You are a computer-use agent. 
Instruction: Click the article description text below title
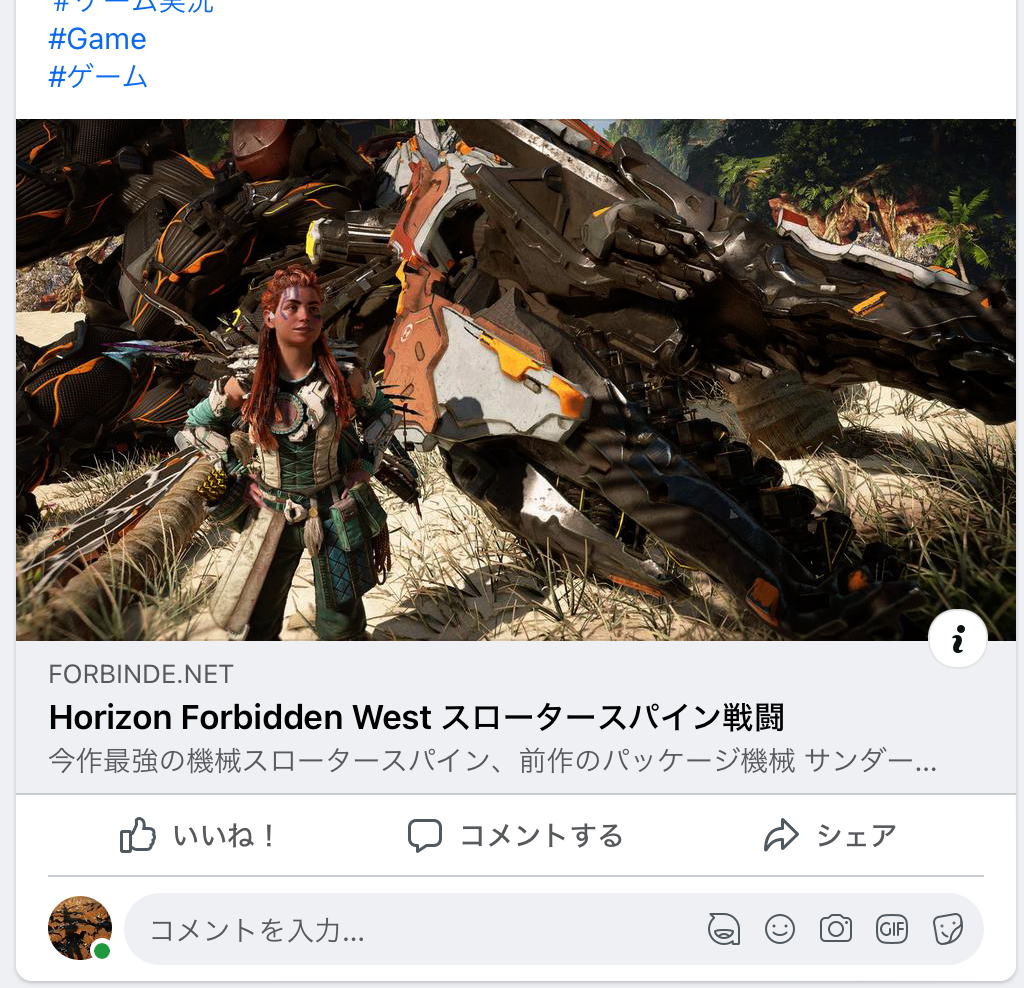(x=492, y=762)
